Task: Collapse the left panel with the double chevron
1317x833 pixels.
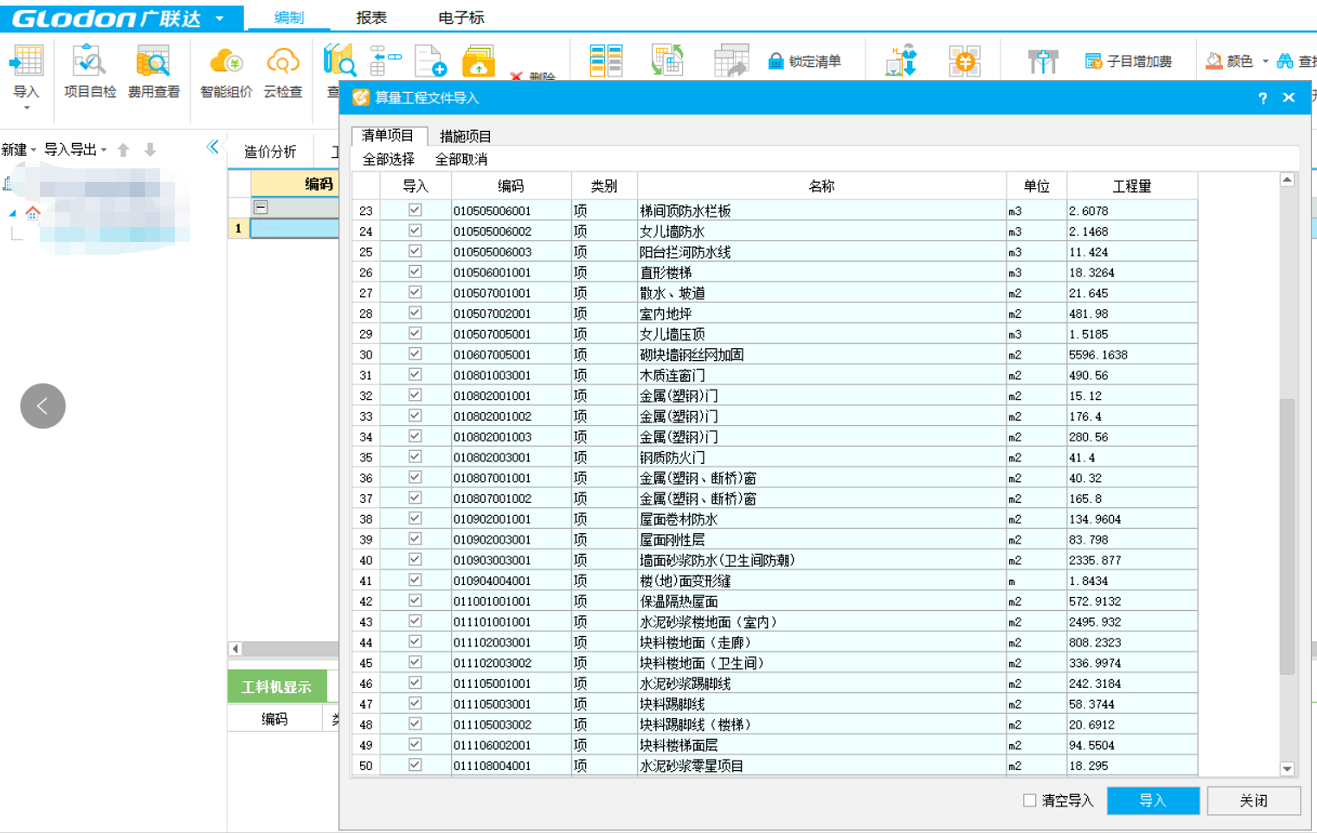Action: click(x=212, y=148)
